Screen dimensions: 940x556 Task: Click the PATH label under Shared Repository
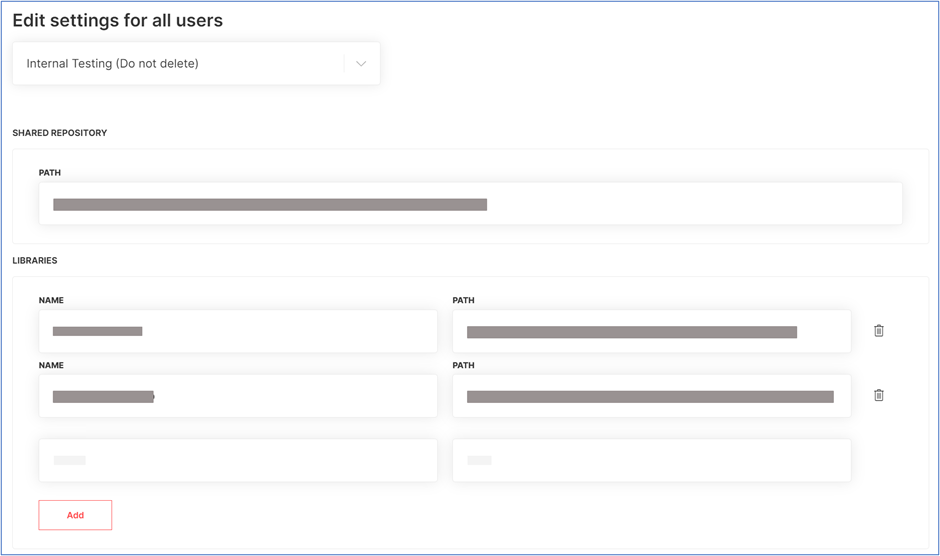50,173
